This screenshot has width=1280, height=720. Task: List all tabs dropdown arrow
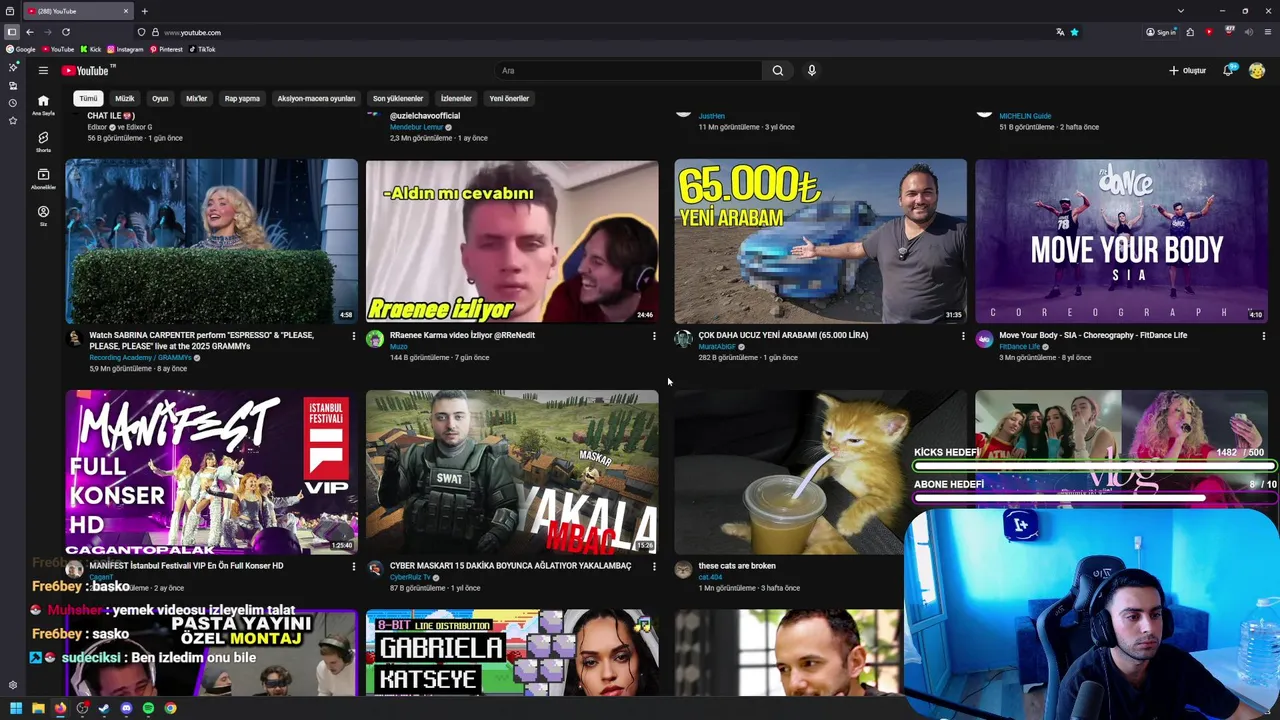[x=1180, y=11]
